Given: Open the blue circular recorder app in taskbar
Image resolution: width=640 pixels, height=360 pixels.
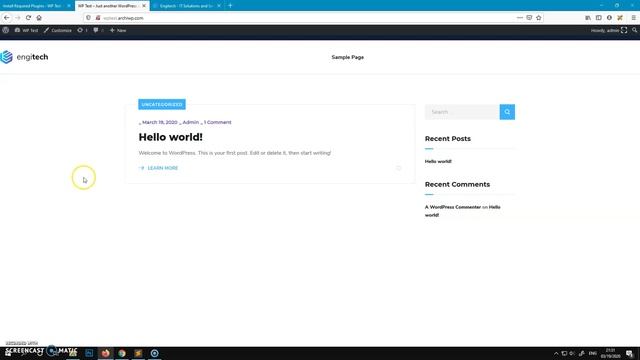Looking at the screenshot, I should click(154, 353).
